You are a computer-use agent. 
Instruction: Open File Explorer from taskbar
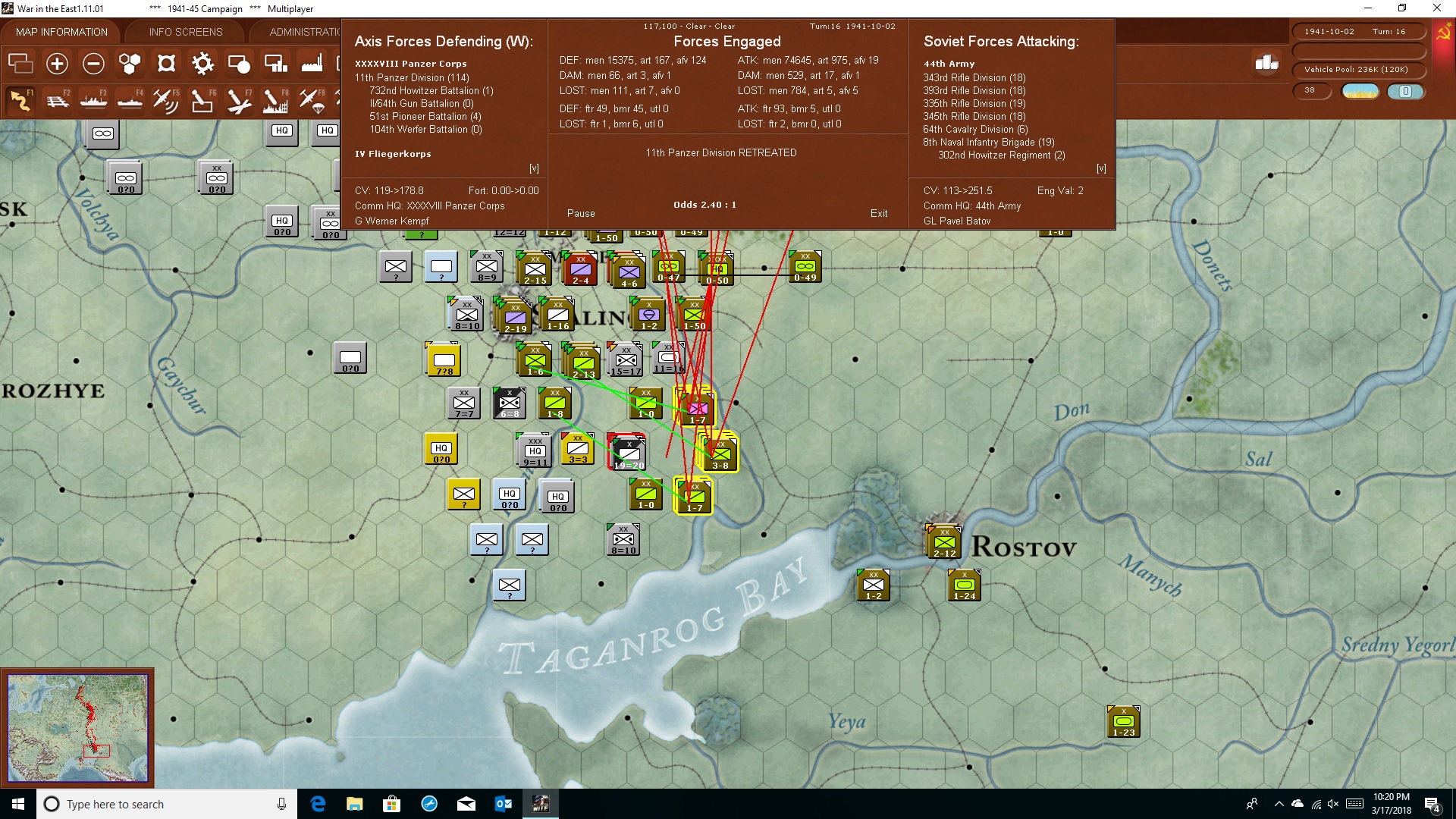click(355, 804)
